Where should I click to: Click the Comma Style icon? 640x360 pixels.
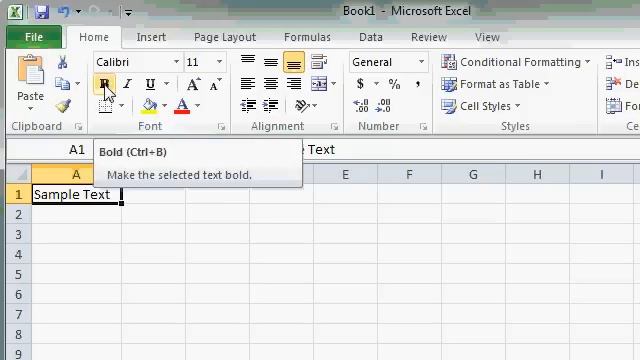(x=418, y=84)
